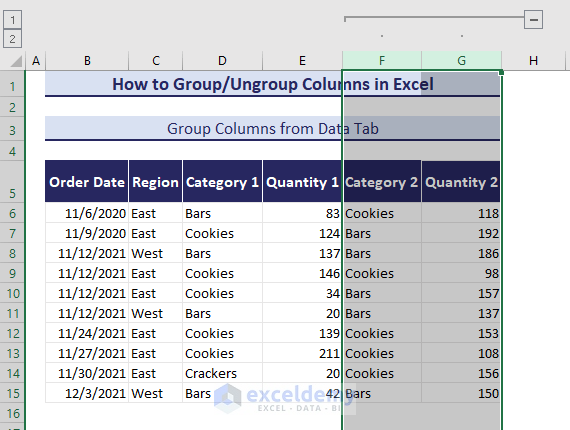Select row 6 header
570x430 pixels.
(x=12, y=213)
